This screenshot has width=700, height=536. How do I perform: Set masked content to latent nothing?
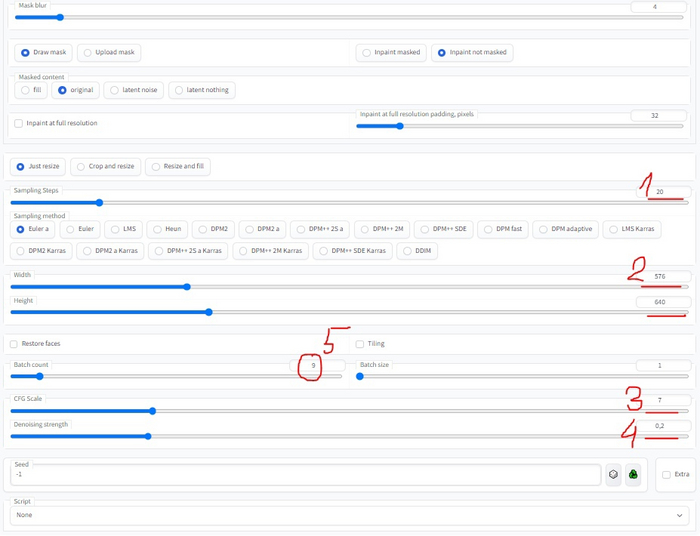tap(202, 90)
